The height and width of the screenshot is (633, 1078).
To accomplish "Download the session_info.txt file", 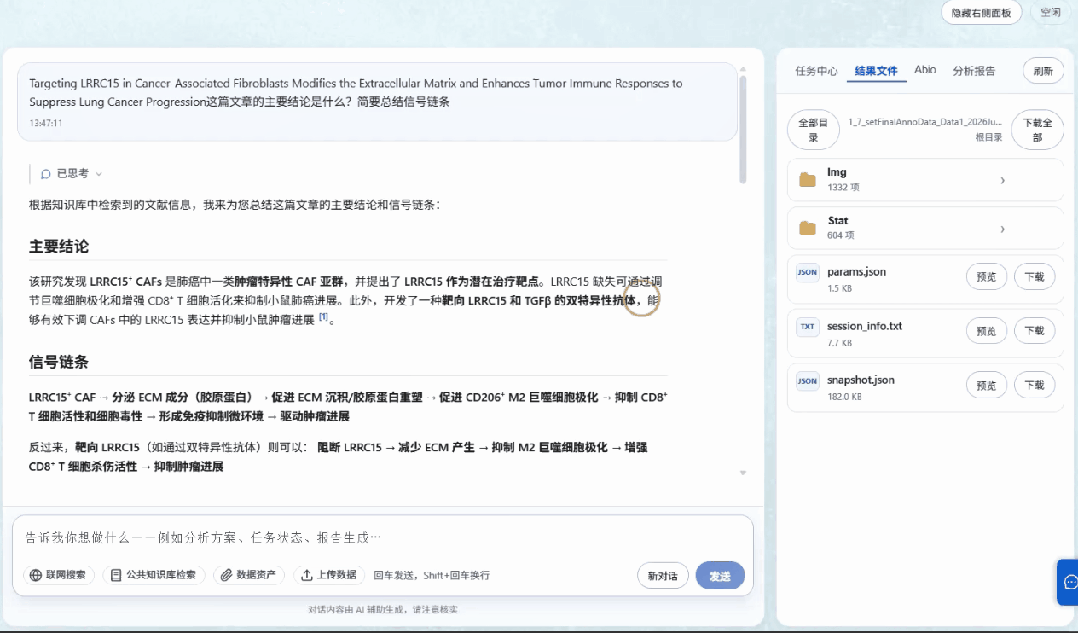I will pos(1034,331).
